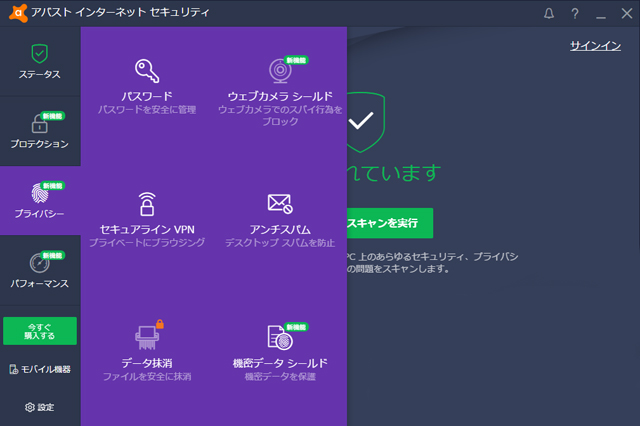
Task: Select the プロテクション lock icon
Action: (40, 124)
